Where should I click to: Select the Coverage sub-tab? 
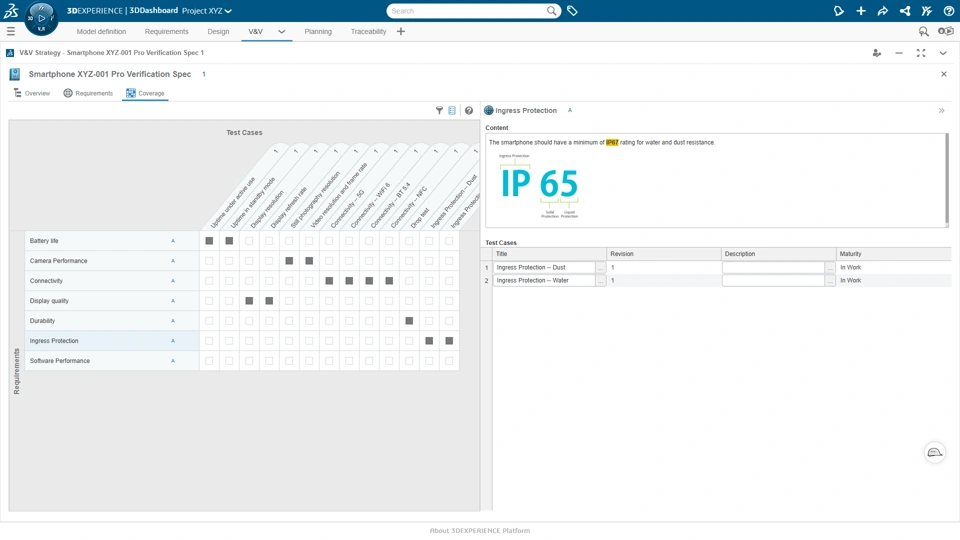pos(145,93)
